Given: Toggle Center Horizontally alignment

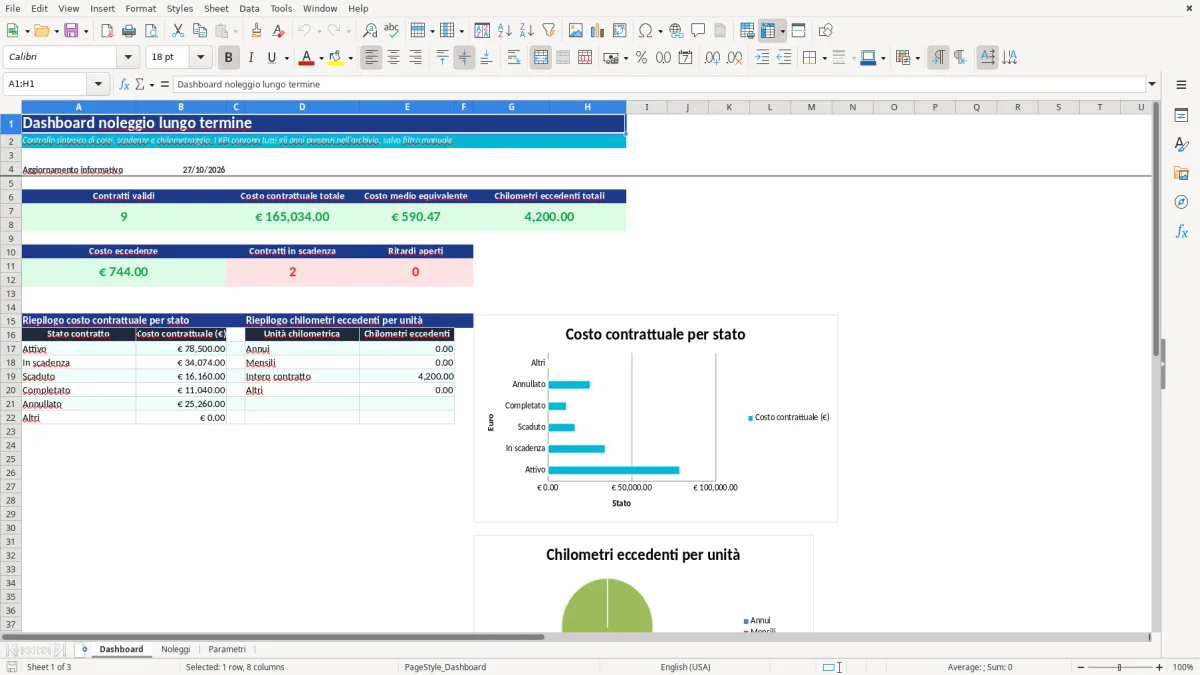Looking at the screenshot, I should (x=393, y=58).
